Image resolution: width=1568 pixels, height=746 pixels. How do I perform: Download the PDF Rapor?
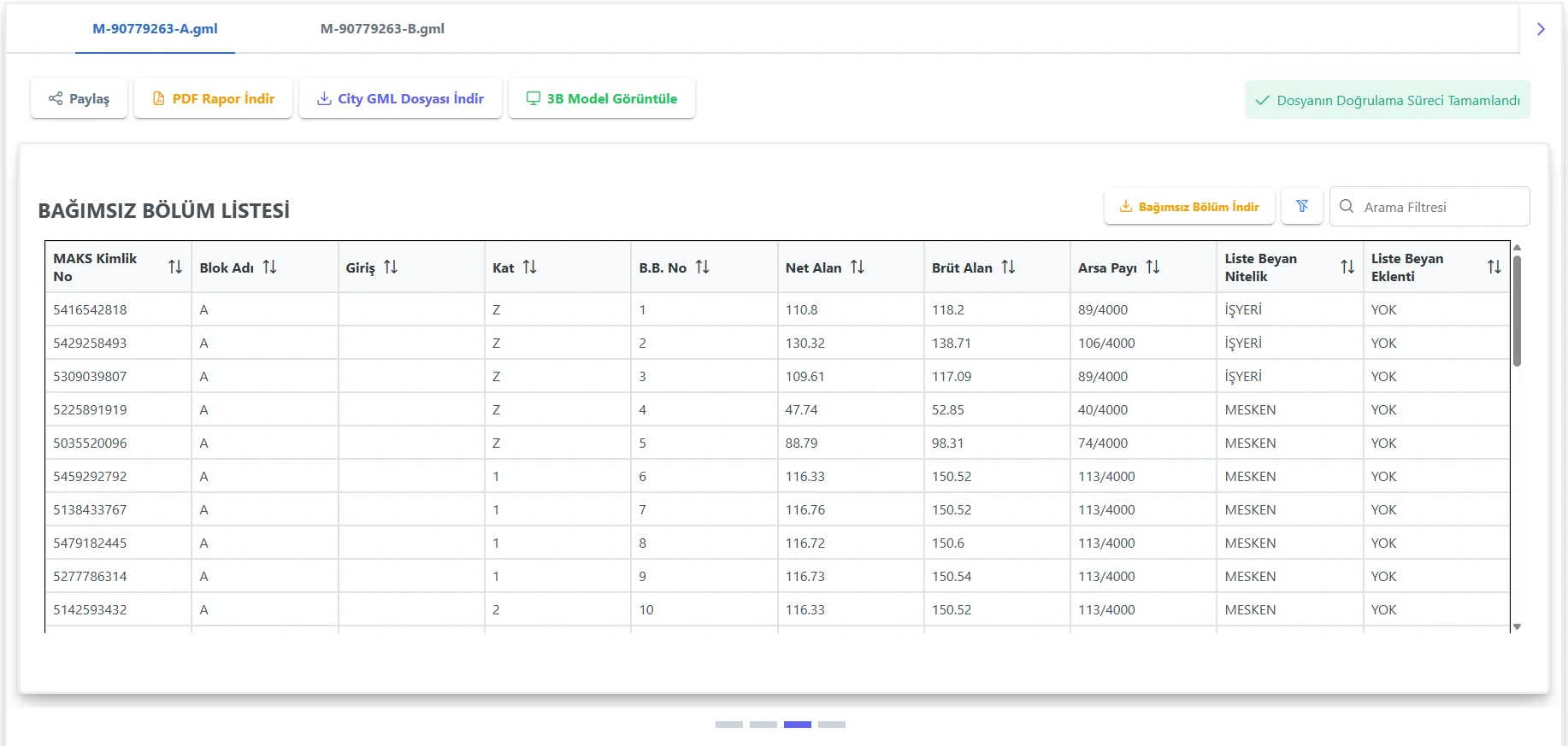pyautogui.click(x=214, y=99)
